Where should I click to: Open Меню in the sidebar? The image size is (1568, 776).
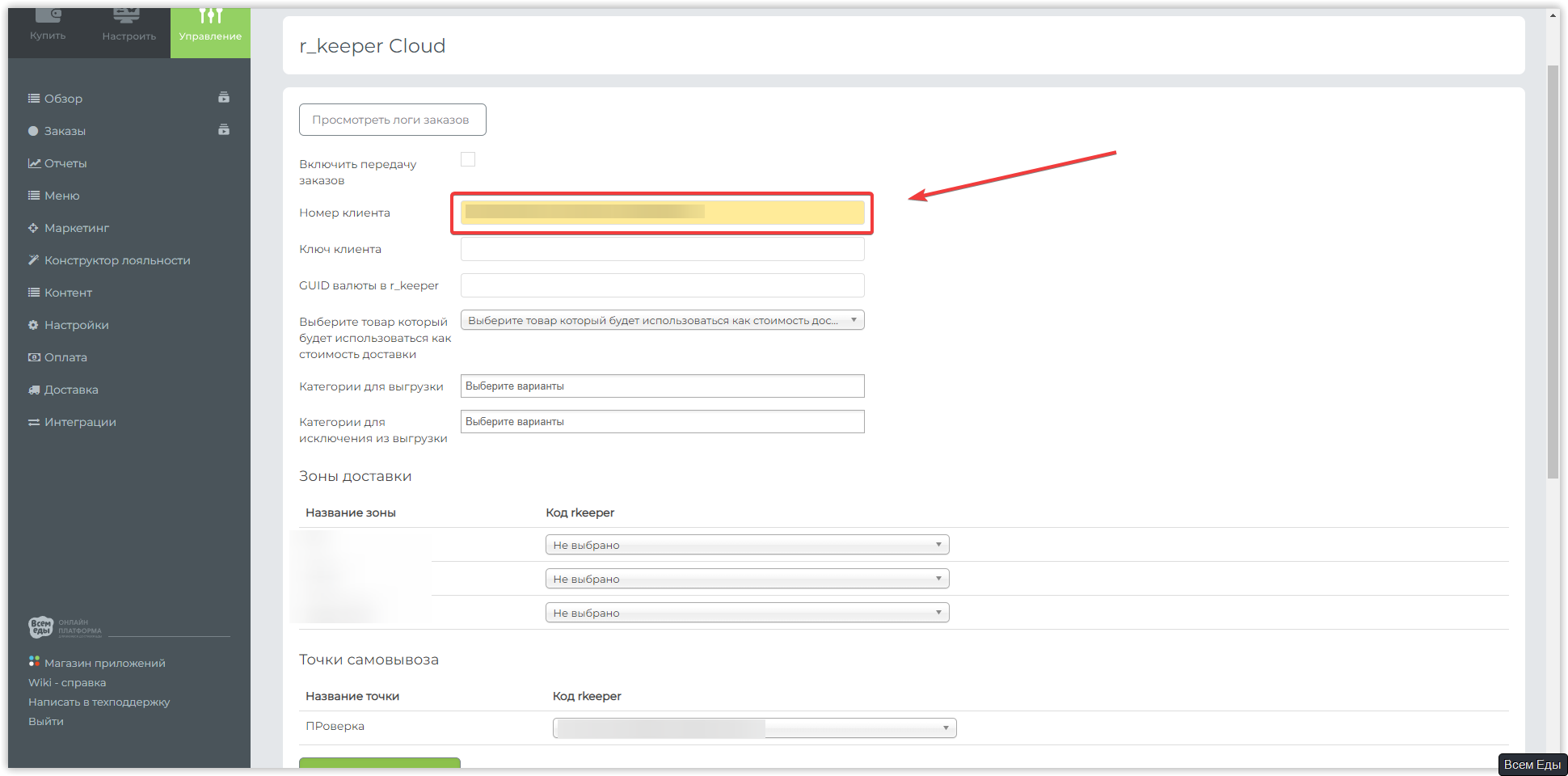pyautogui.click(x=62, y=196)
